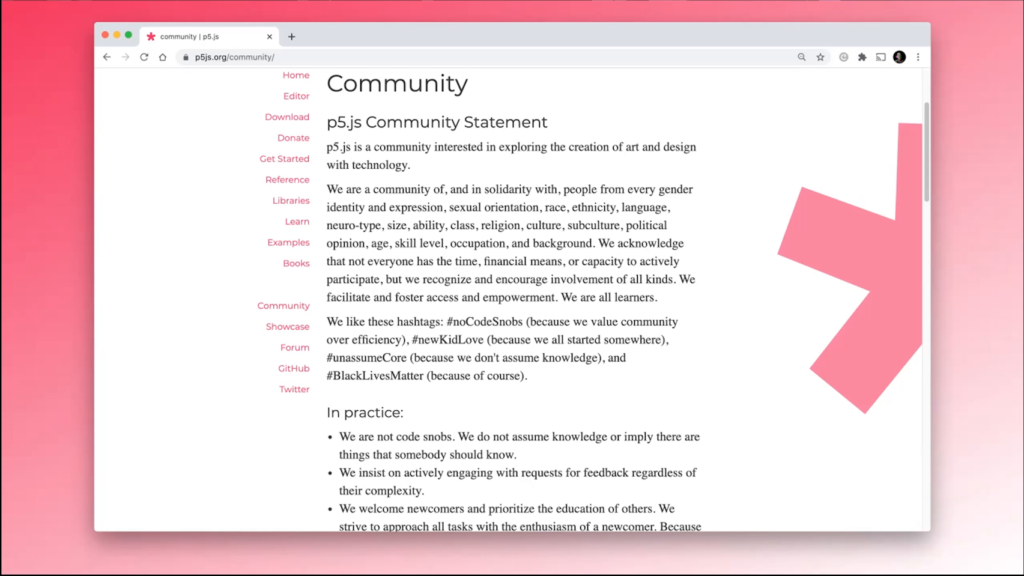Close the community | p5.js tab

tap(269, 37)
